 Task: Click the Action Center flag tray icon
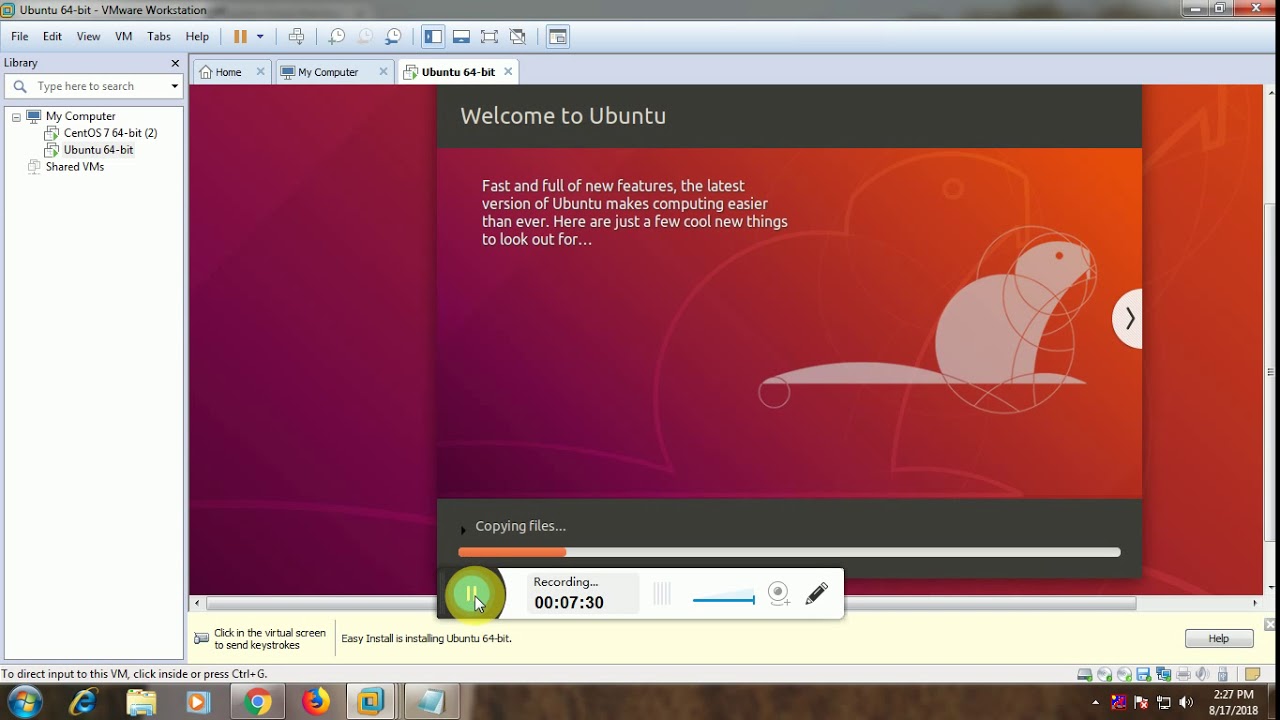click(1142, 702)
